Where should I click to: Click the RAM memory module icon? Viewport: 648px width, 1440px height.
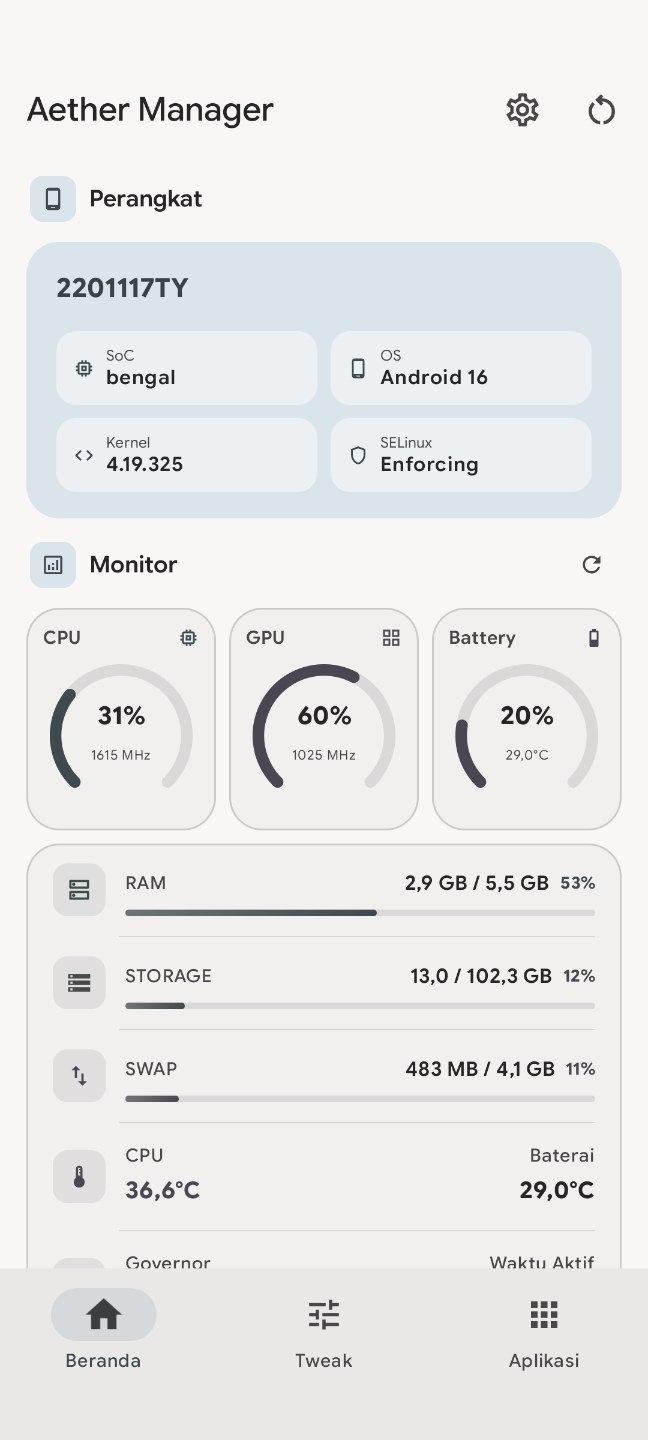pyautogui.click(x=79, y=889)
